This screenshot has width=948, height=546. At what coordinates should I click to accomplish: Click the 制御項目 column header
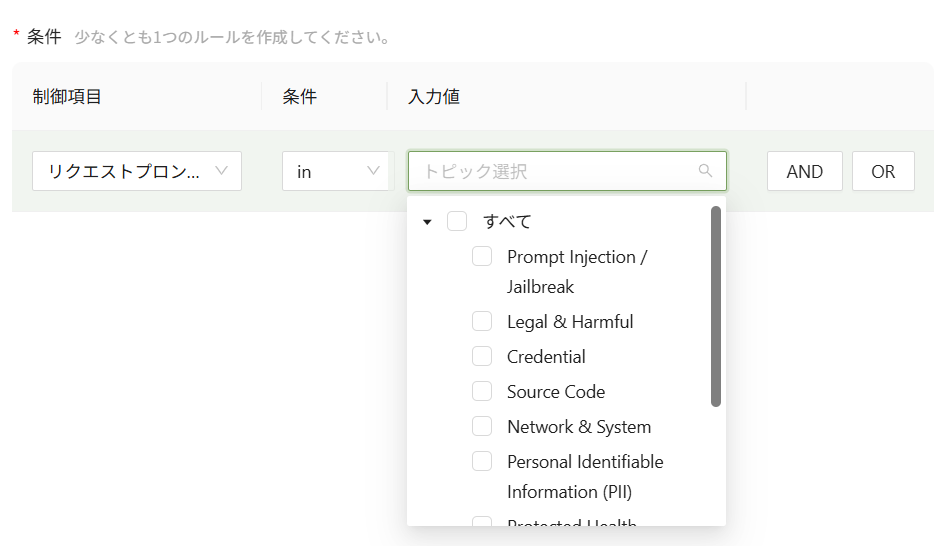click(x=67, y=97)
